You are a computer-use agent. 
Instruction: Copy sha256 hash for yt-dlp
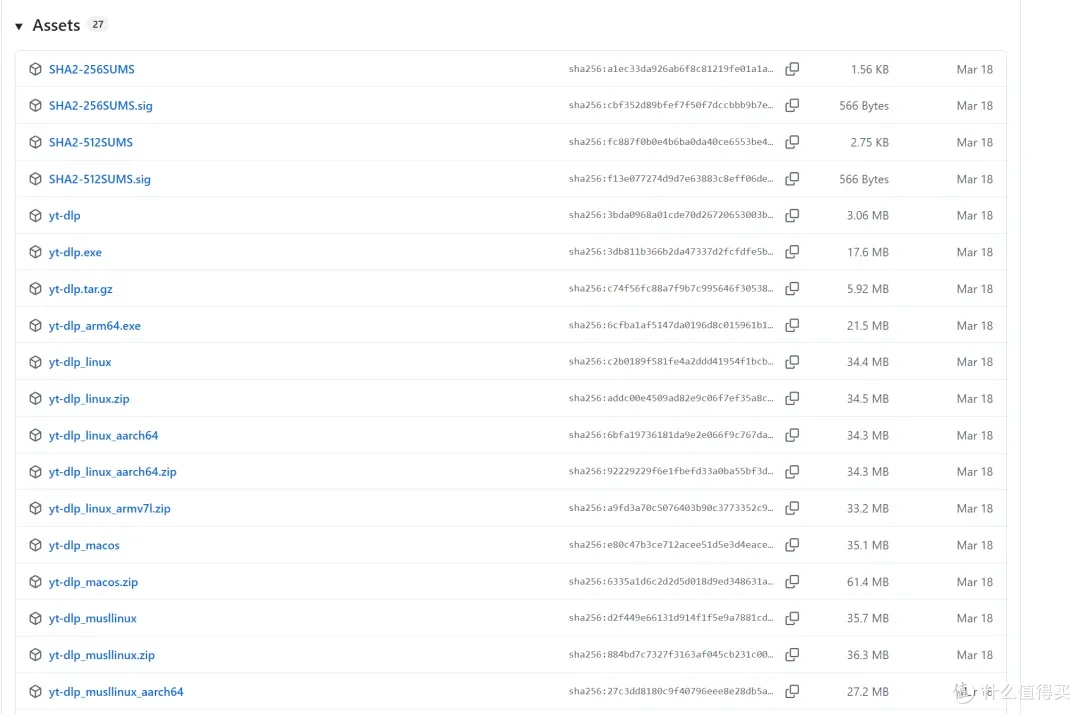(x=792, y=216)
